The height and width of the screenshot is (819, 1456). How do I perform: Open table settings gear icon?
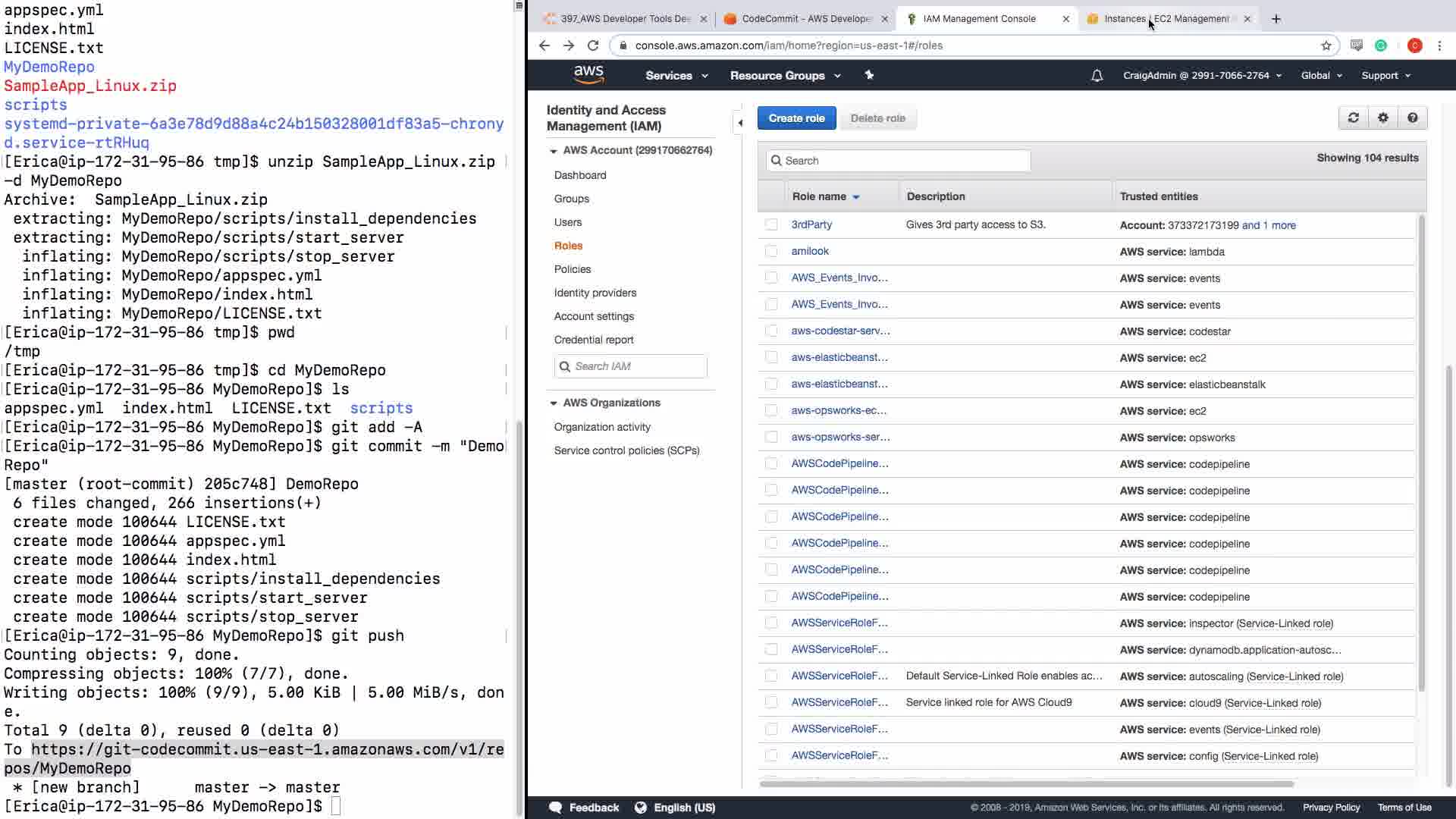[1382, 118]
